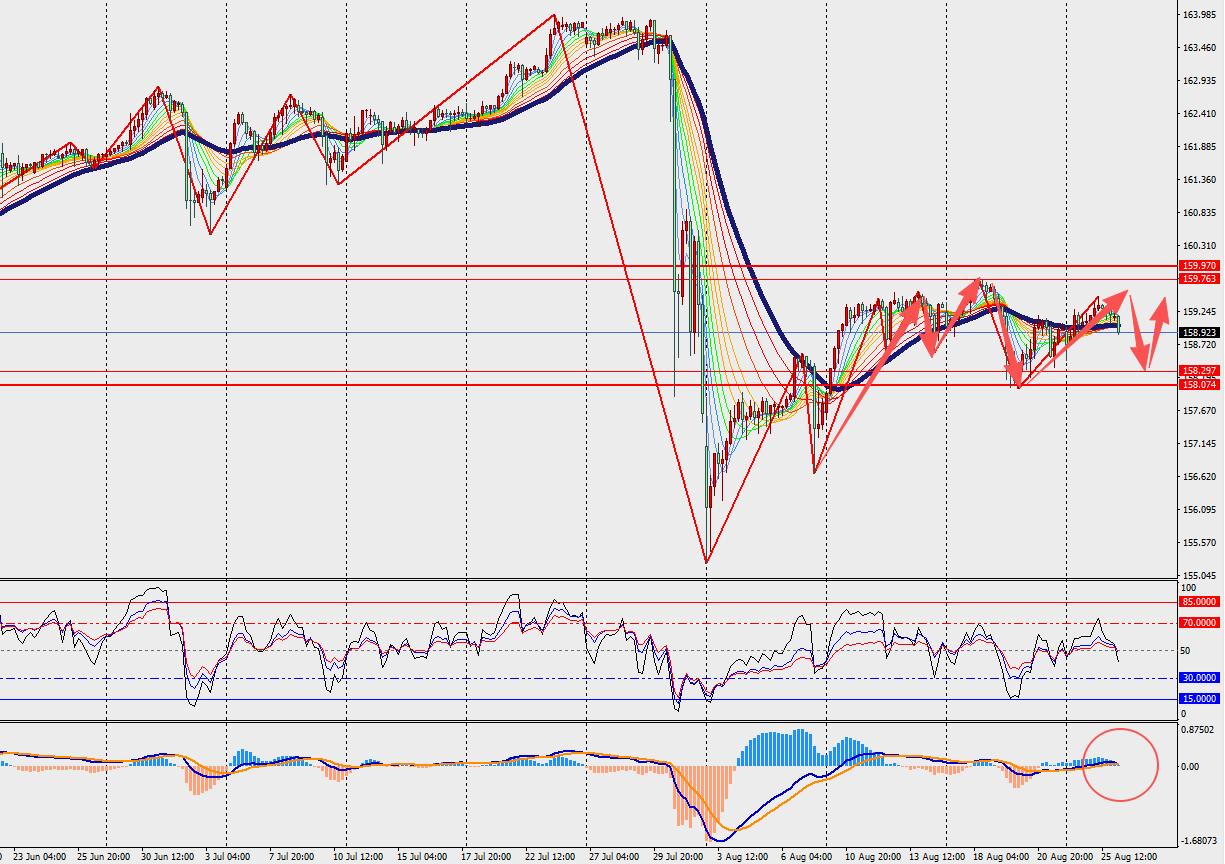Select the 163.985 top price axis label

tap(1198, 14)
